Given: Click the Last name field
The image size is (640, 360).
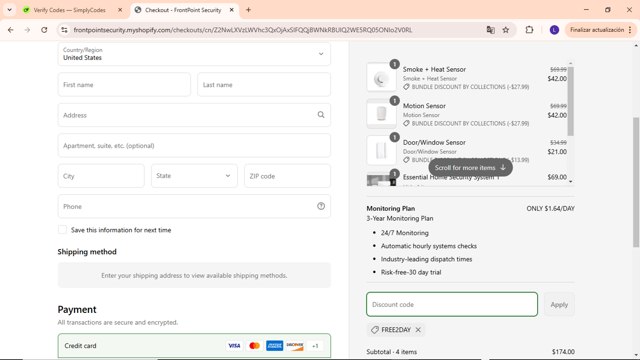Looking at the screenshot, I should (264, 85).
